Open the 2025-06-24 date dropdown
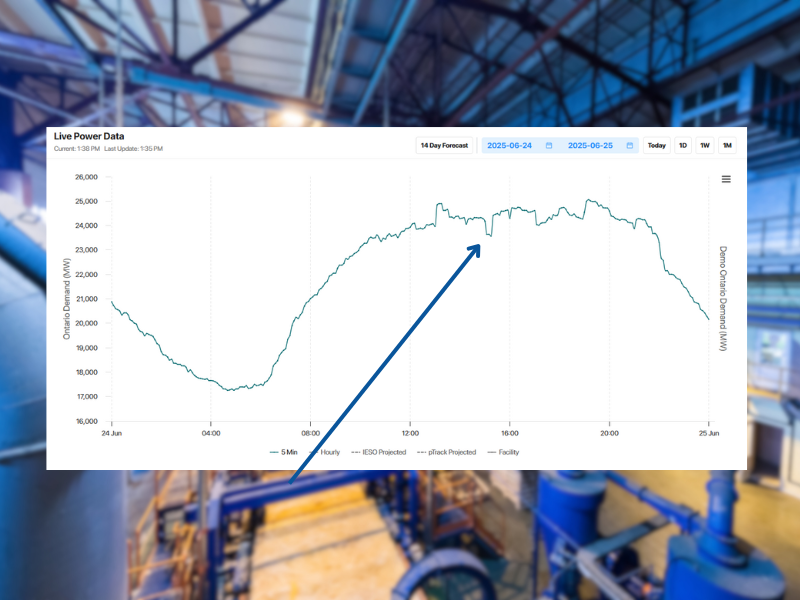800x600 pixels. [x=510, y=145]
